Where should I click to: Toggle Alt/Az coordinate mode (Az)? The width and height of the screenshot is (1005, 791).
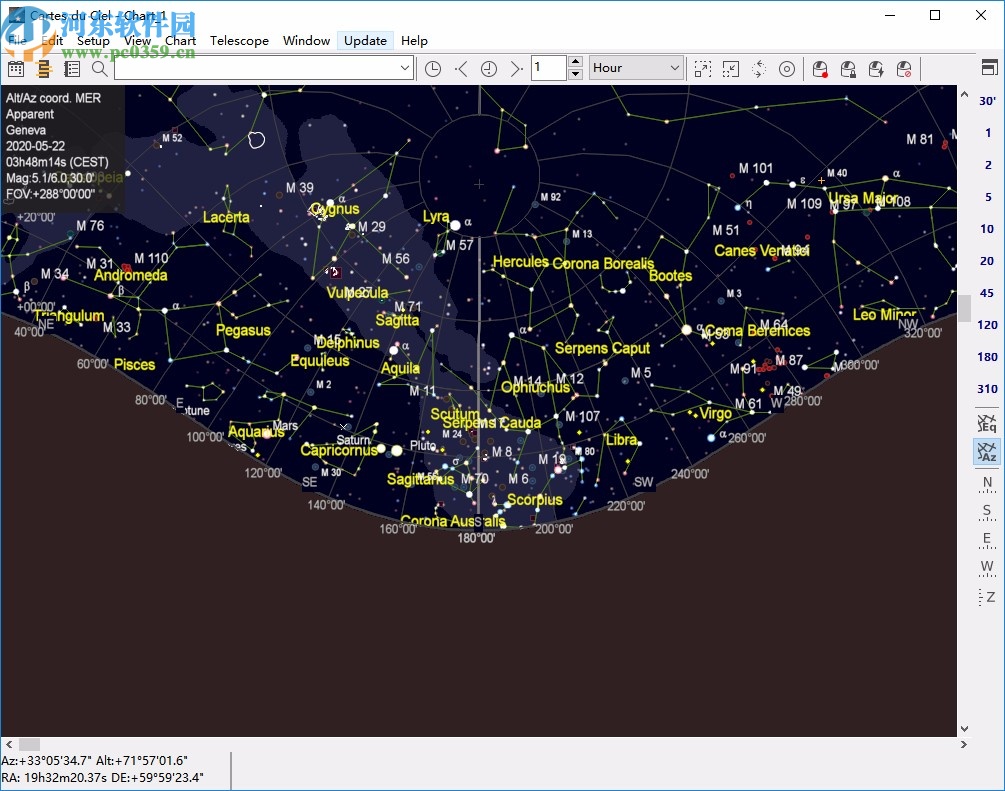click(x=987, y=451)
